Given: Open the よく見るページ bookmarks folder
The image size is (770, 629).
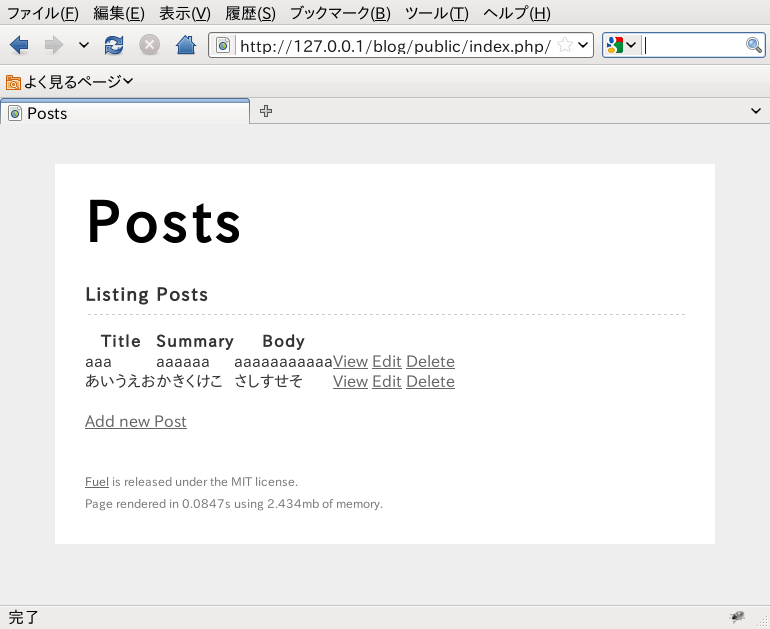Looking at the screenshot, I should [69, 82].
